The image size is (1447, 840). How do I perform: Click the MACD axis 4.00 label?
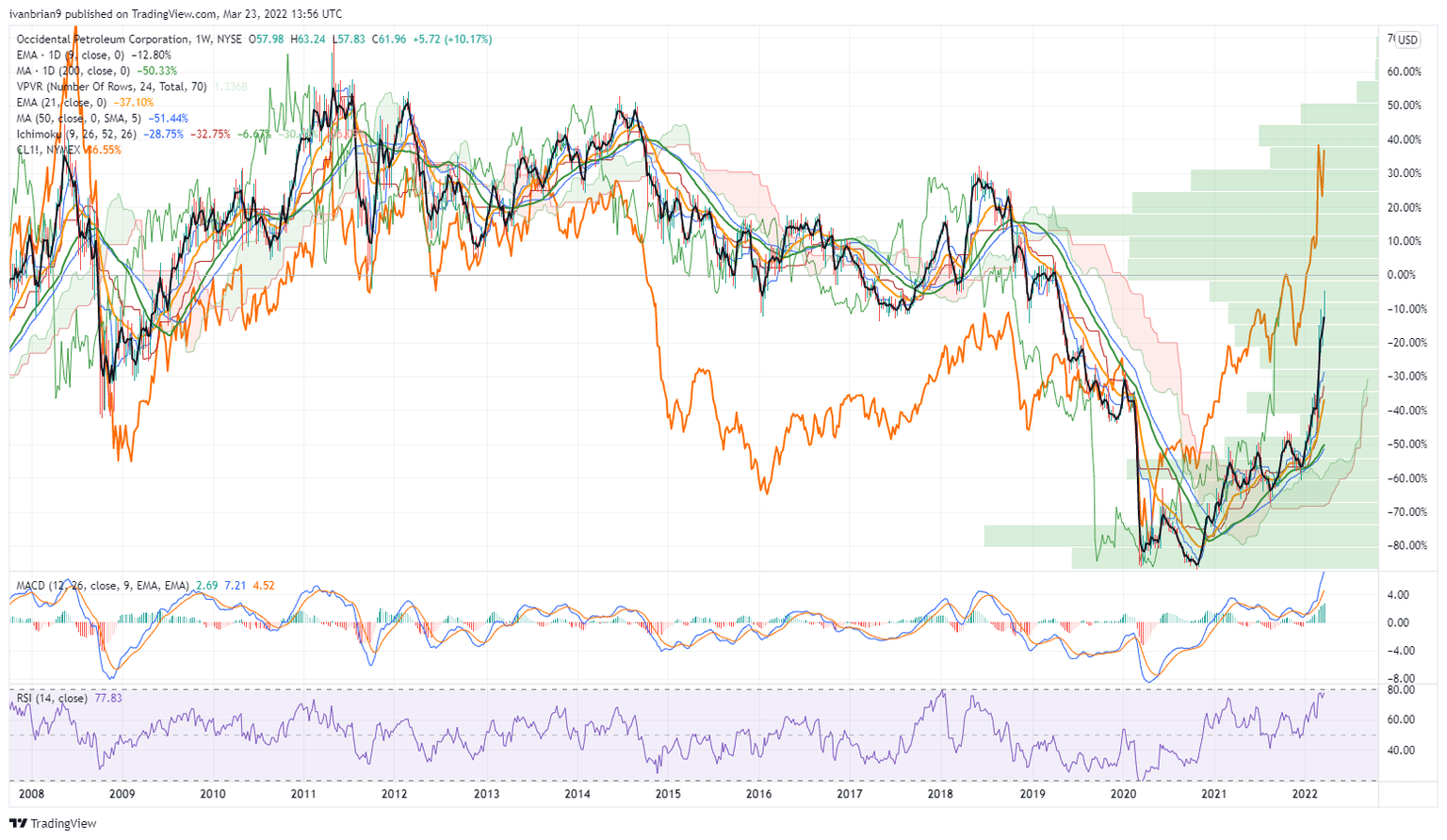(1398, 595)
